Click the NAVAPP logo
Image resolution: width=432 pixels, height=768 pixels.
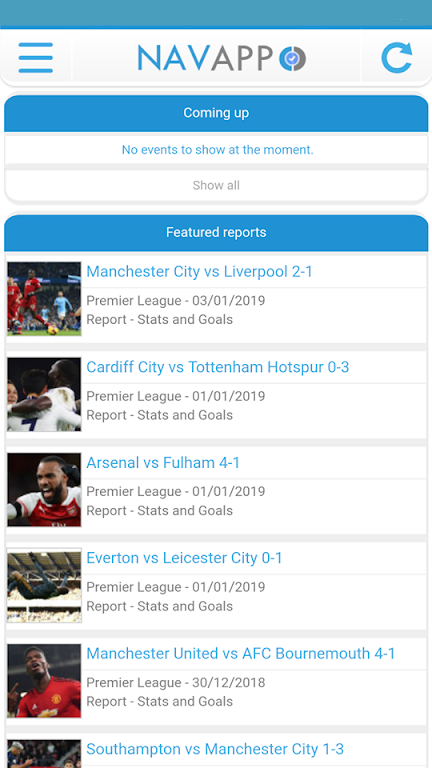(222, 58)
